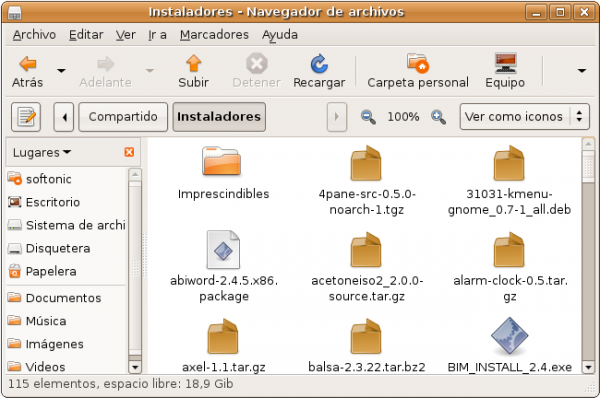The image size is (600, 398).
Task: Click file view scrollbar up arrow
Action: [588, 144]
